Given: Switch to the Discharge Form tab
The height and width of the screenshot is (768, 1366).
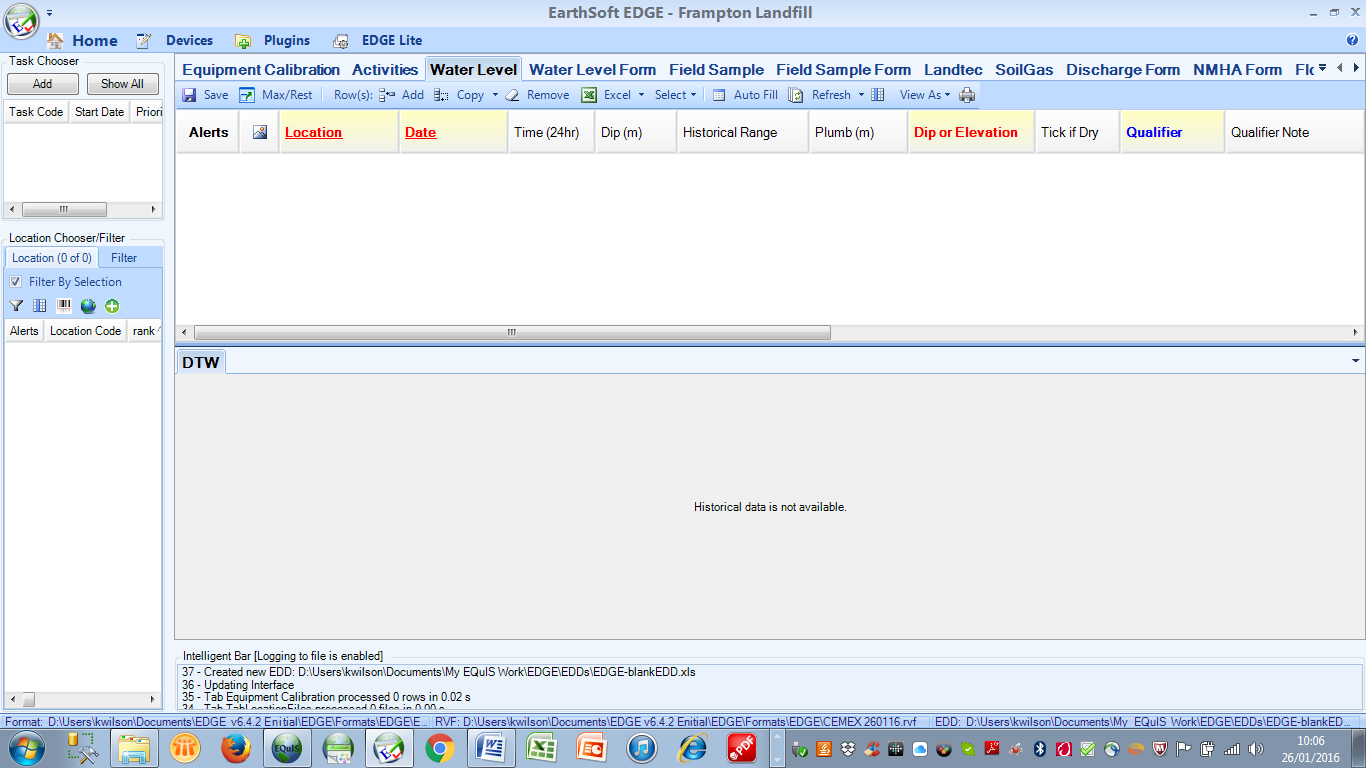Looking at the screenshot, I should click(x=1123, y=70).
